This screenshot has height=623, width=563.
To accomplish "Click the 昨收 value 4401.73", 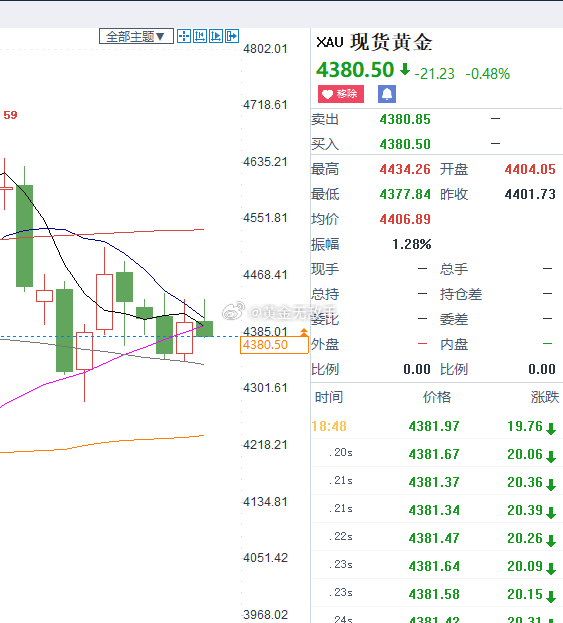I will pyautogui.click(x=530, y=194).
